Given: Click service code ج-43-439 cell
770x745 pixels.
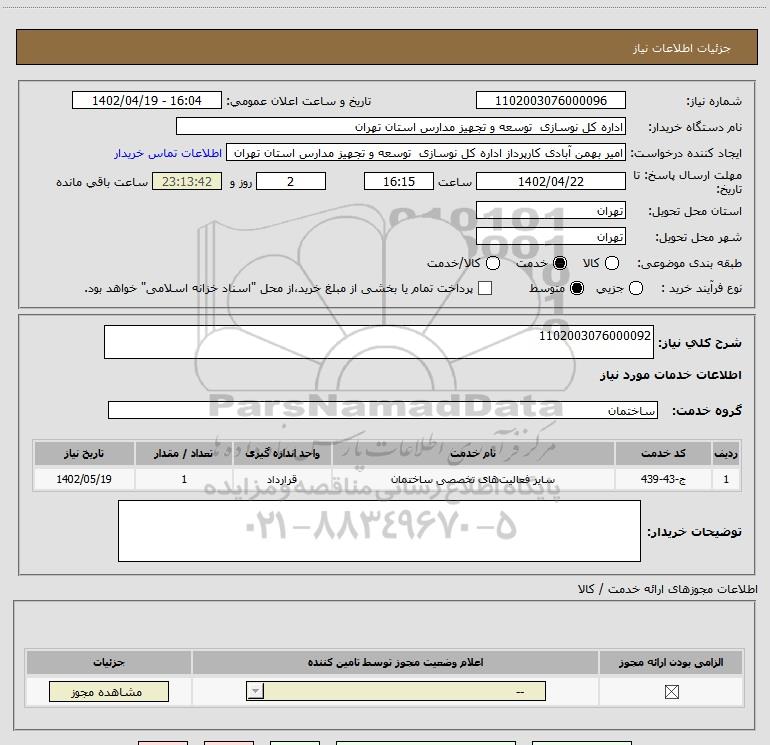Looking at the screenshot, I should coord(663,479).
